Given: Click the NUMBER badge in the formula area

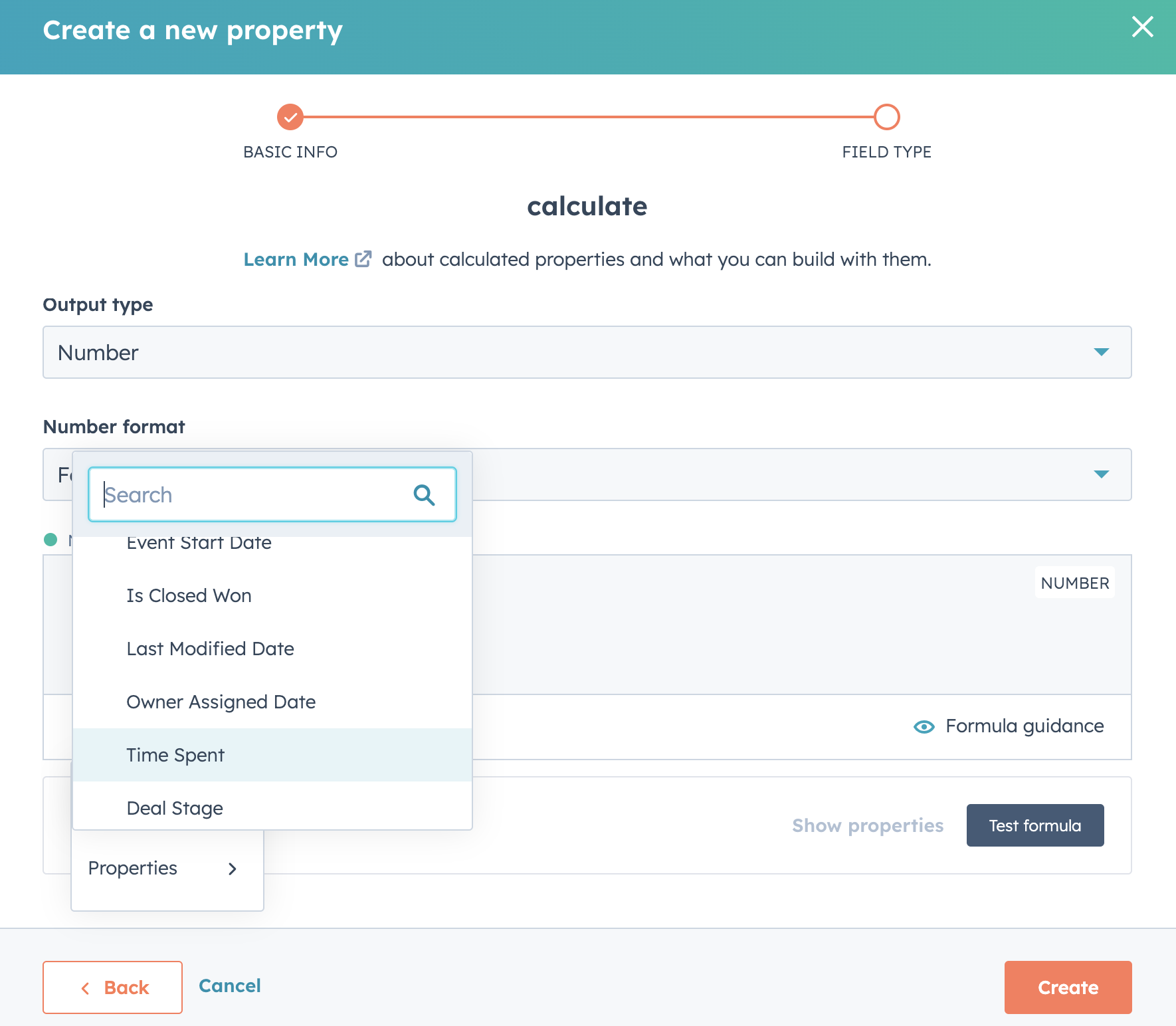Looking at the screenshot, I should (1074, 583).
